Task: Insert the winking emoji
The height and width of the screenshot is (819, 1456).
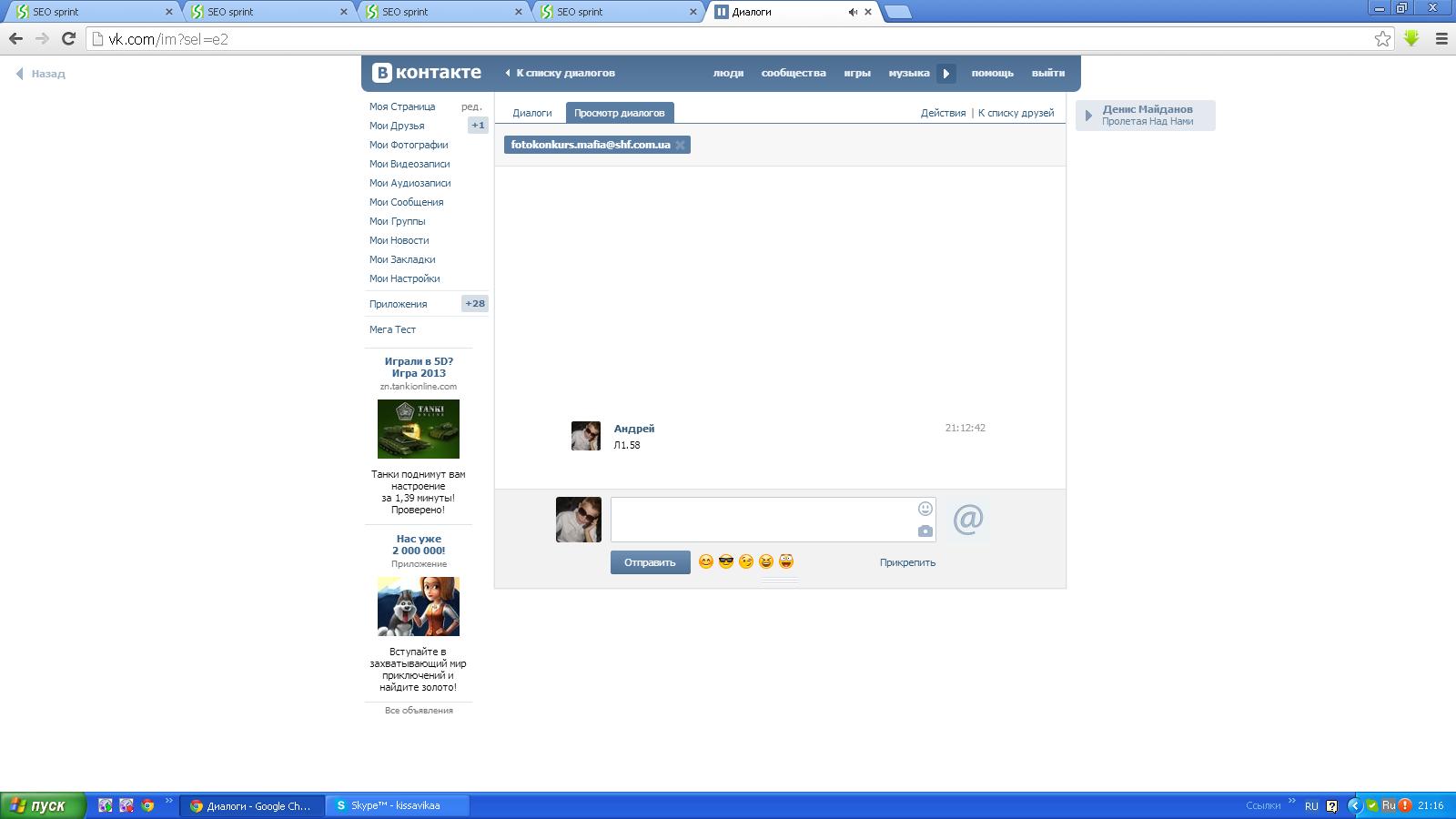Action: (746, 561)
